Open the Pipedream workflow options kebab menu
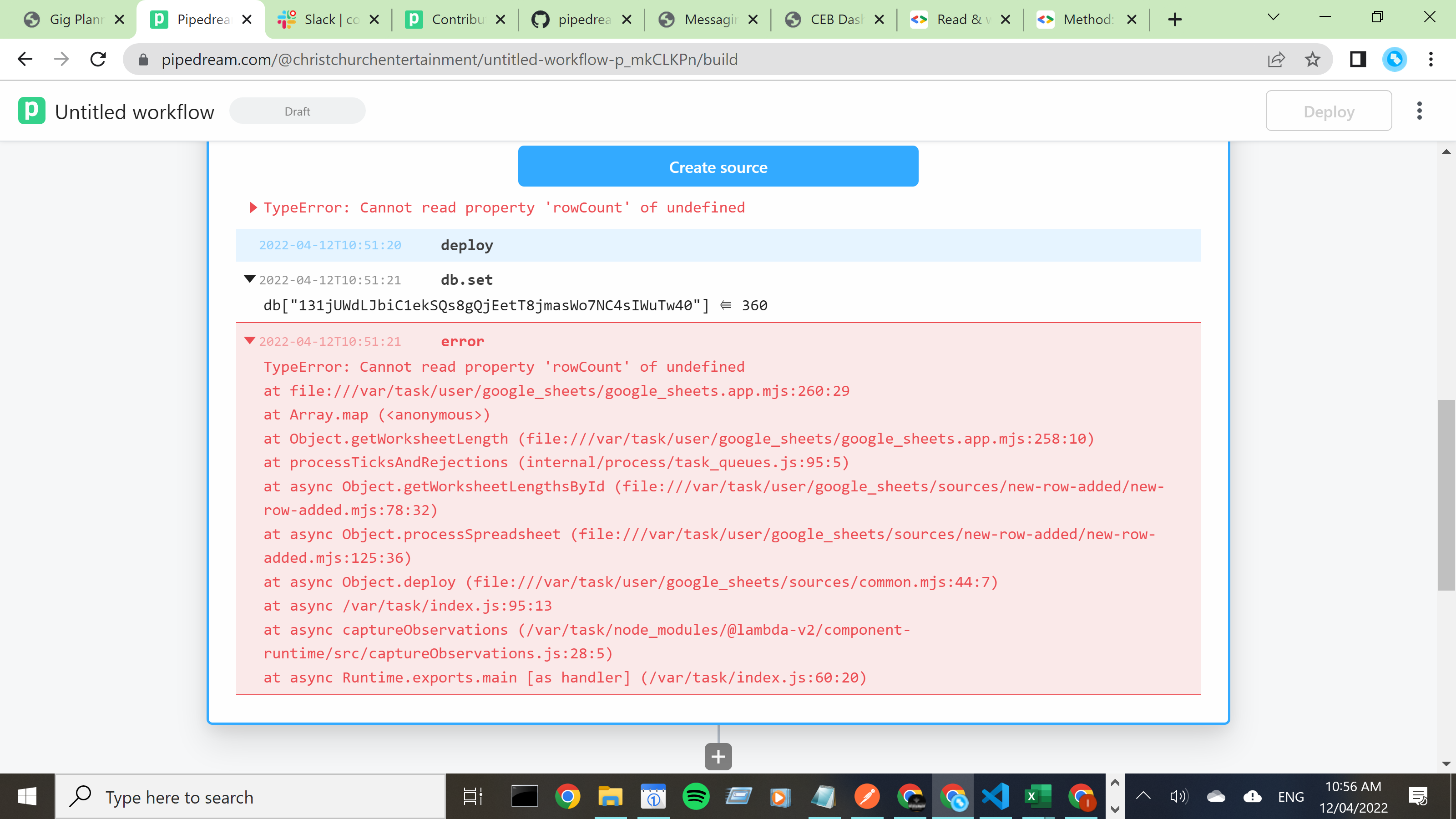Image resolution: width=1456 pixels, height=819 pixels. 1419,111
